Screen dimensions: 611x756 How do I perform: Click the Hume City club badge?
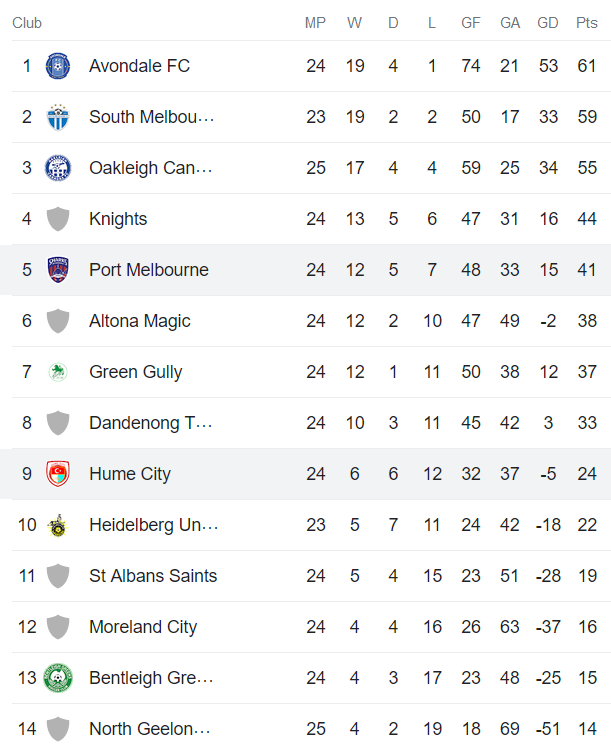[58, 475]
